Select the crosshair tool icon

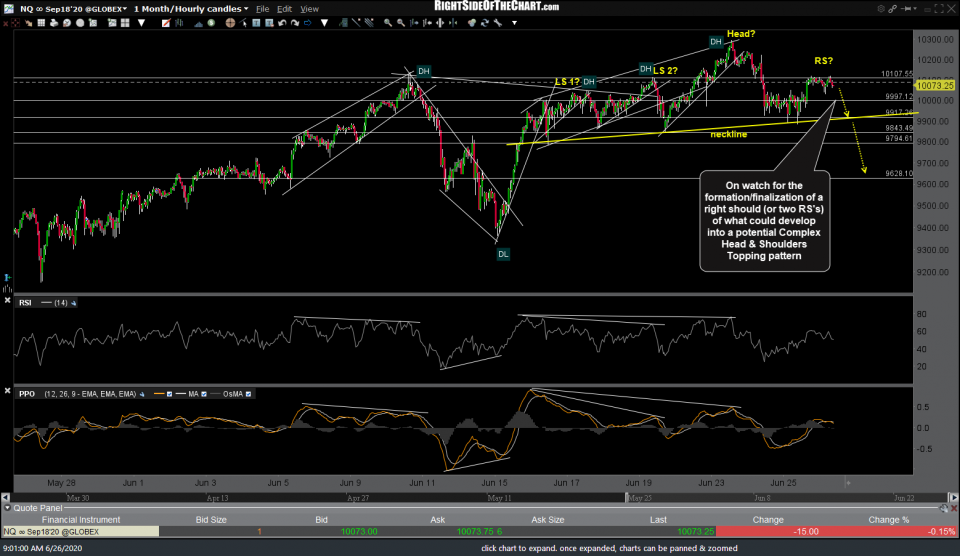point(230,23)
